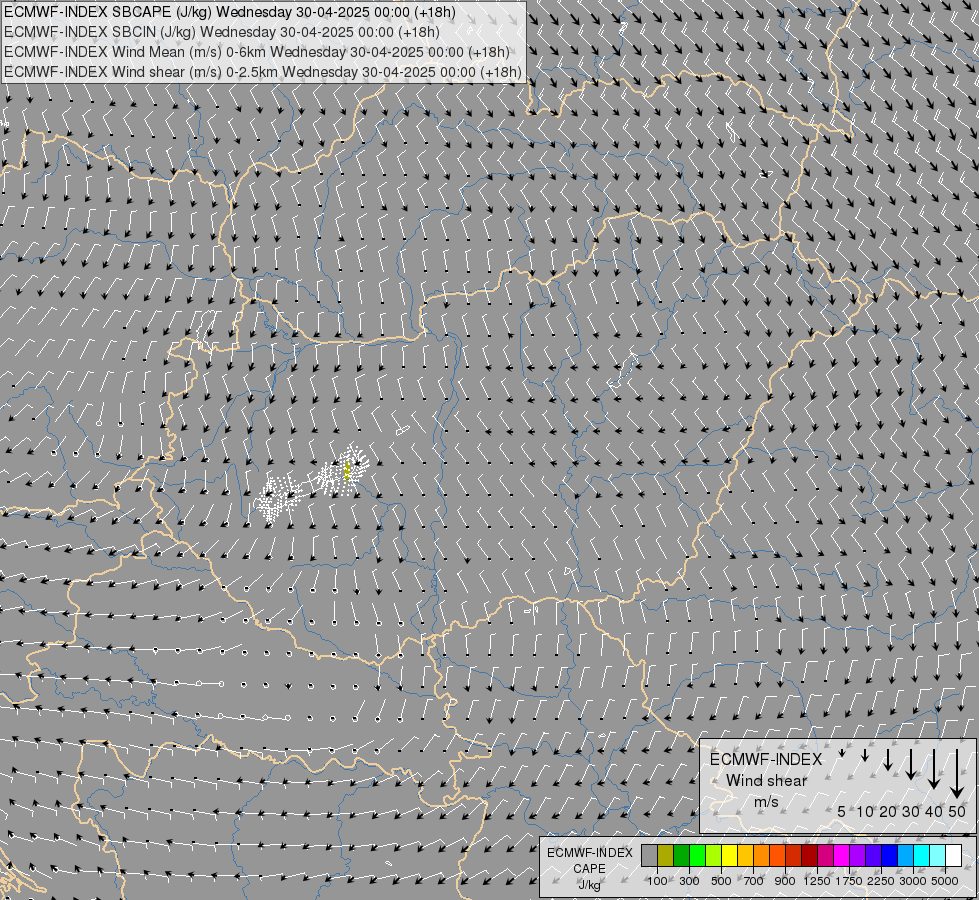Image resolution: width=979 pixels, height=900 pixels.
Task: Click the 50 m/s wind shear reference arrow
Action: (x=957, y=774)
